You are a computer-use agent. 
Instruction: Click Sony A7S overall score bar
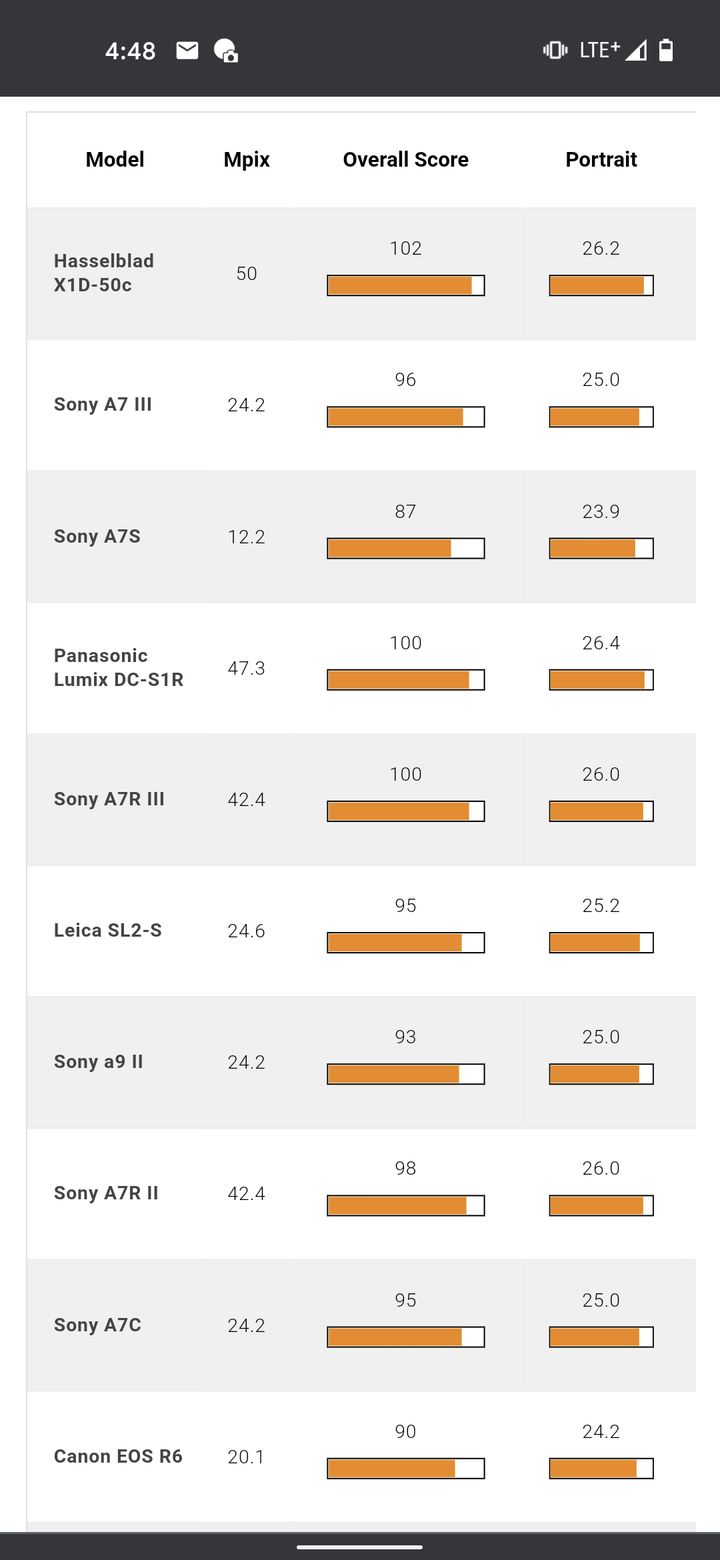coord(406,548)
